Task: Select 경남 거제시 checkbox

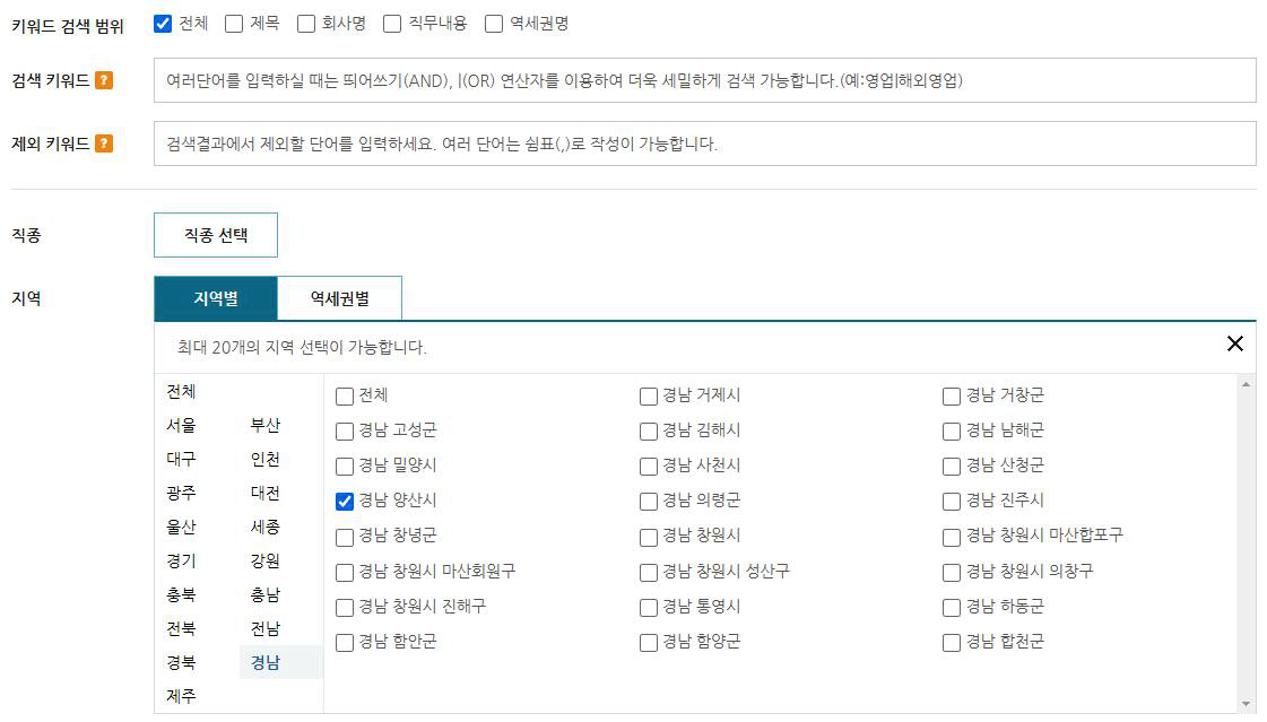Action: pos(647,395)
